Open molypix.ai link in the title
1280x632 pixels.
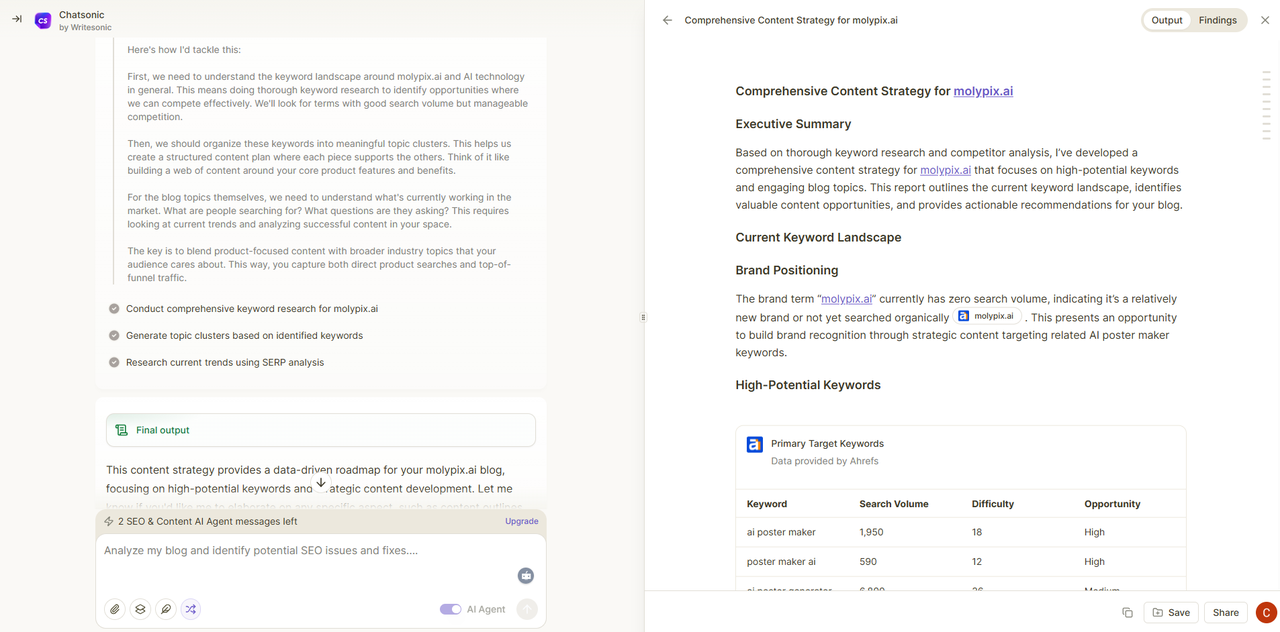(x=983, y=91)
